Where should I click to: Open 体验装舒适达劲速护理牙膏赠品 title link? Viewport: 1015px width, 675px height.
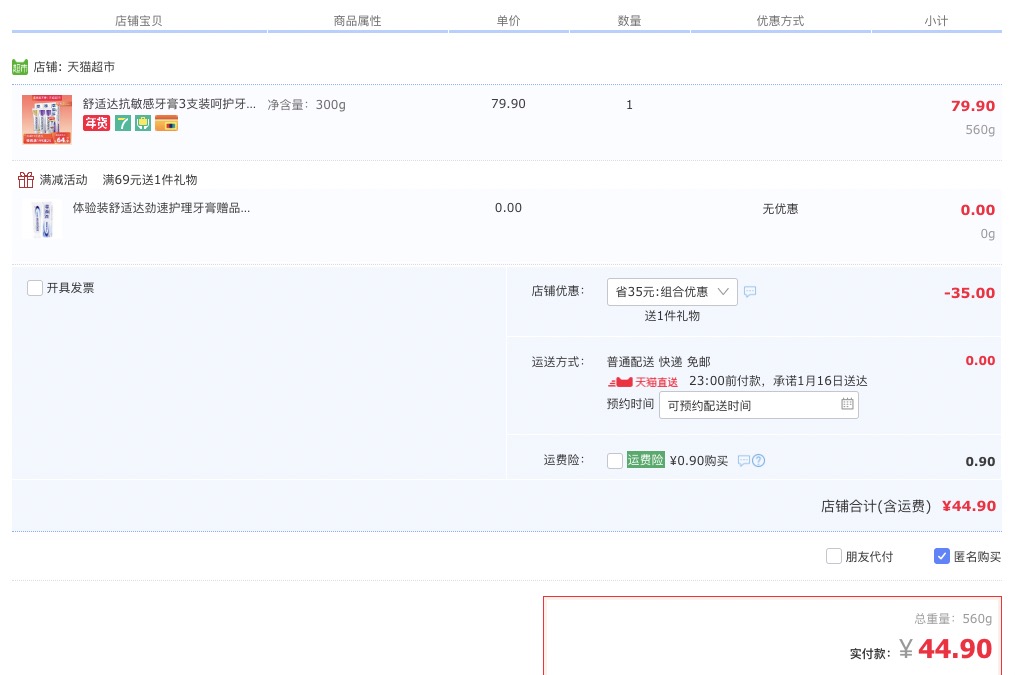tap(161, 208)
